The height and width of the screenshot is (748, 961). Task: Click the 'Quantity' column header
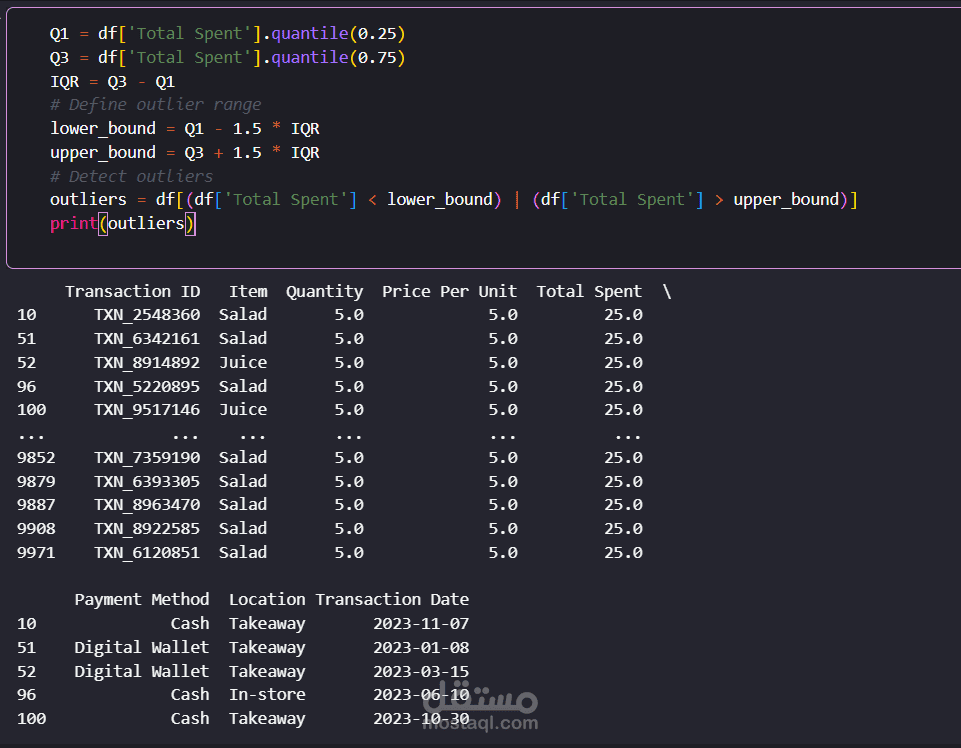[x=324, y=291]
